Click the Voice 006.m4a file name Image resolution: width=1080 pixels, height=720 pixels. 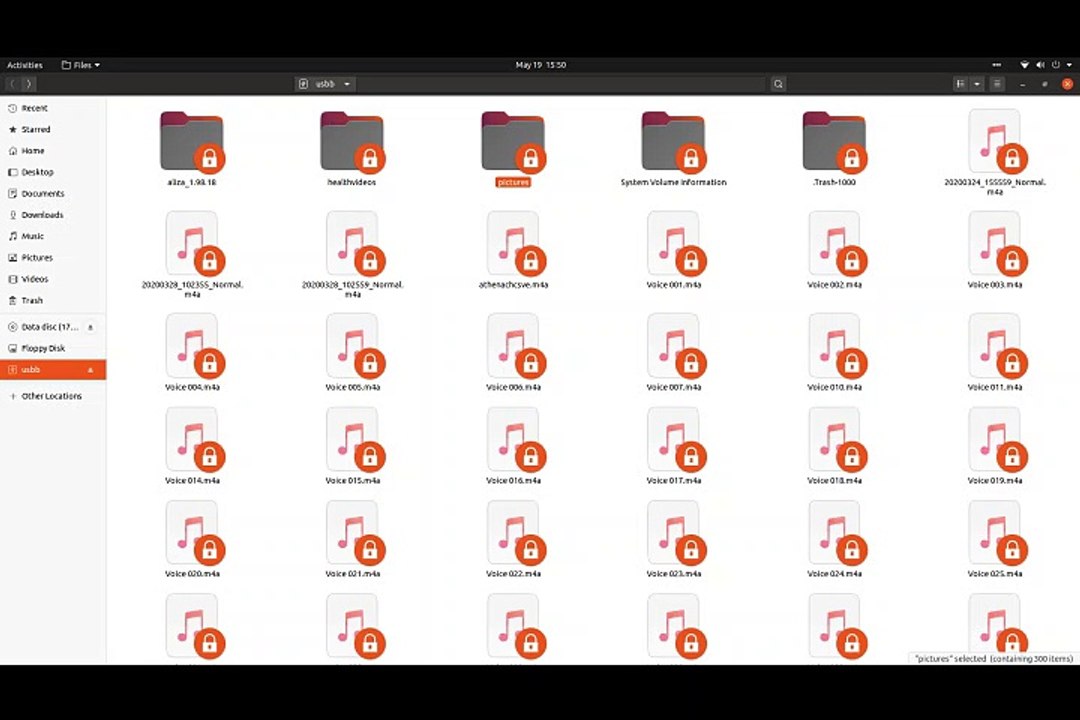point(513,387)
